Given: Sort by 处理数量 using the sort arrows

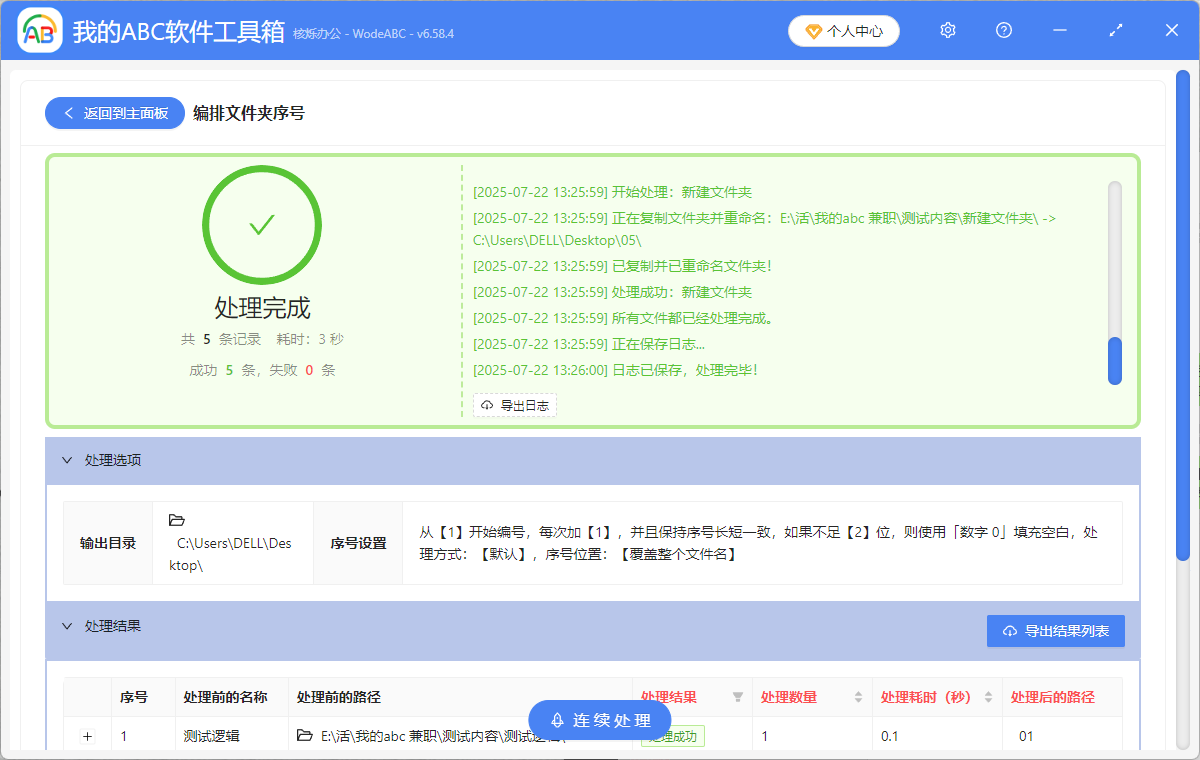Looking at the screenshot, I should point(858,697).
